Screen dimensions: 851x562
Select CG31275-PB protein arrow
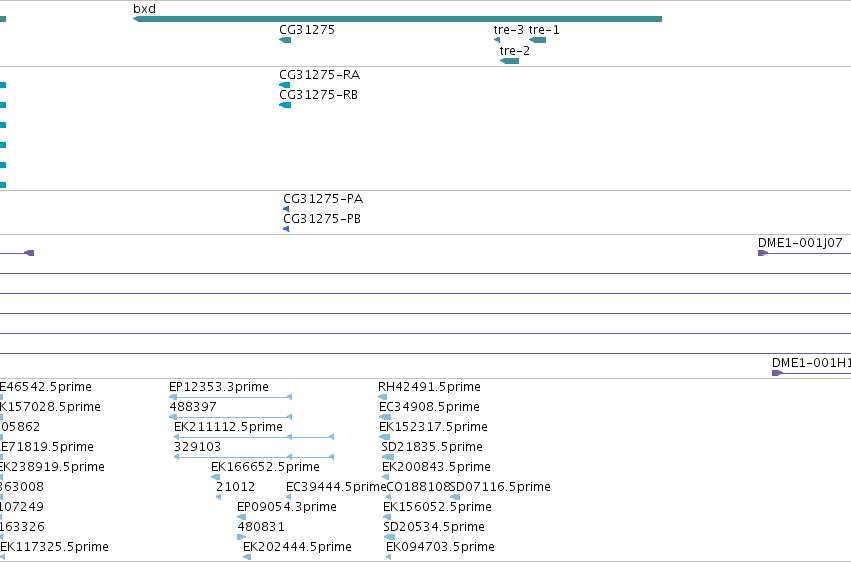coord(286,229)
